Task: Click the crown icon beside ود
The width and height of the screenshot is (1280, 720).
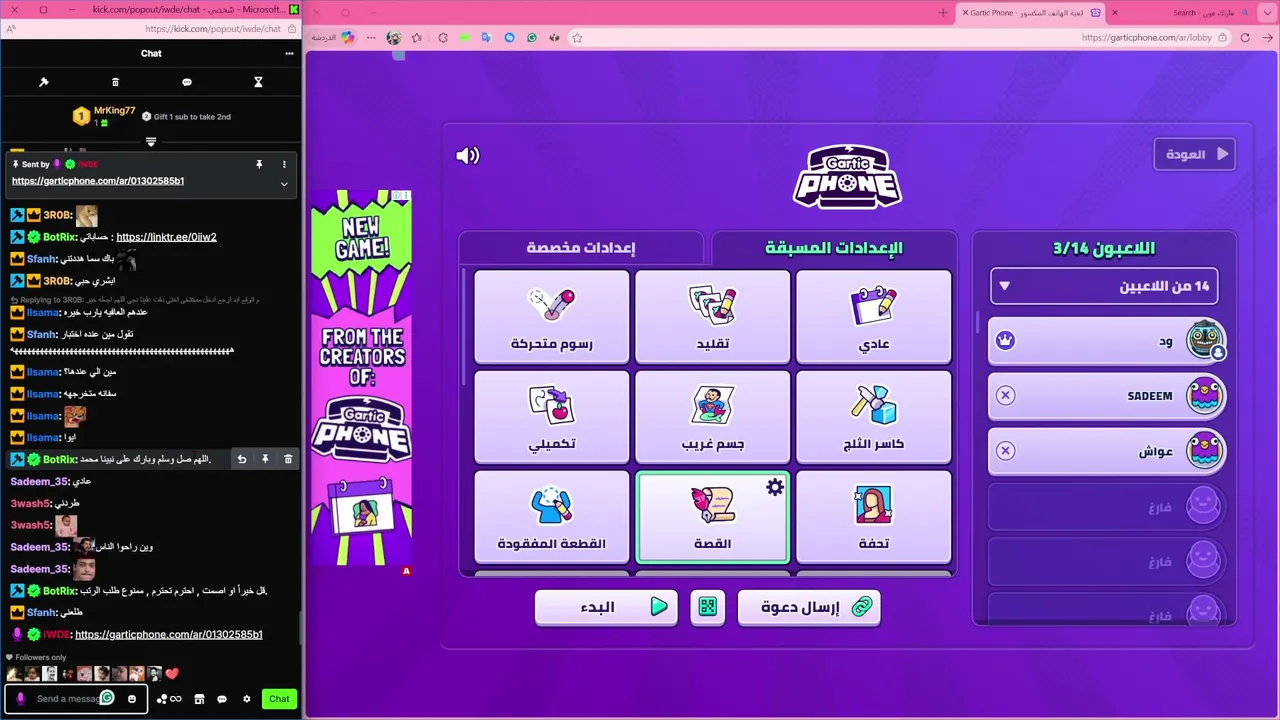Action: click(x=1006, y=341)
